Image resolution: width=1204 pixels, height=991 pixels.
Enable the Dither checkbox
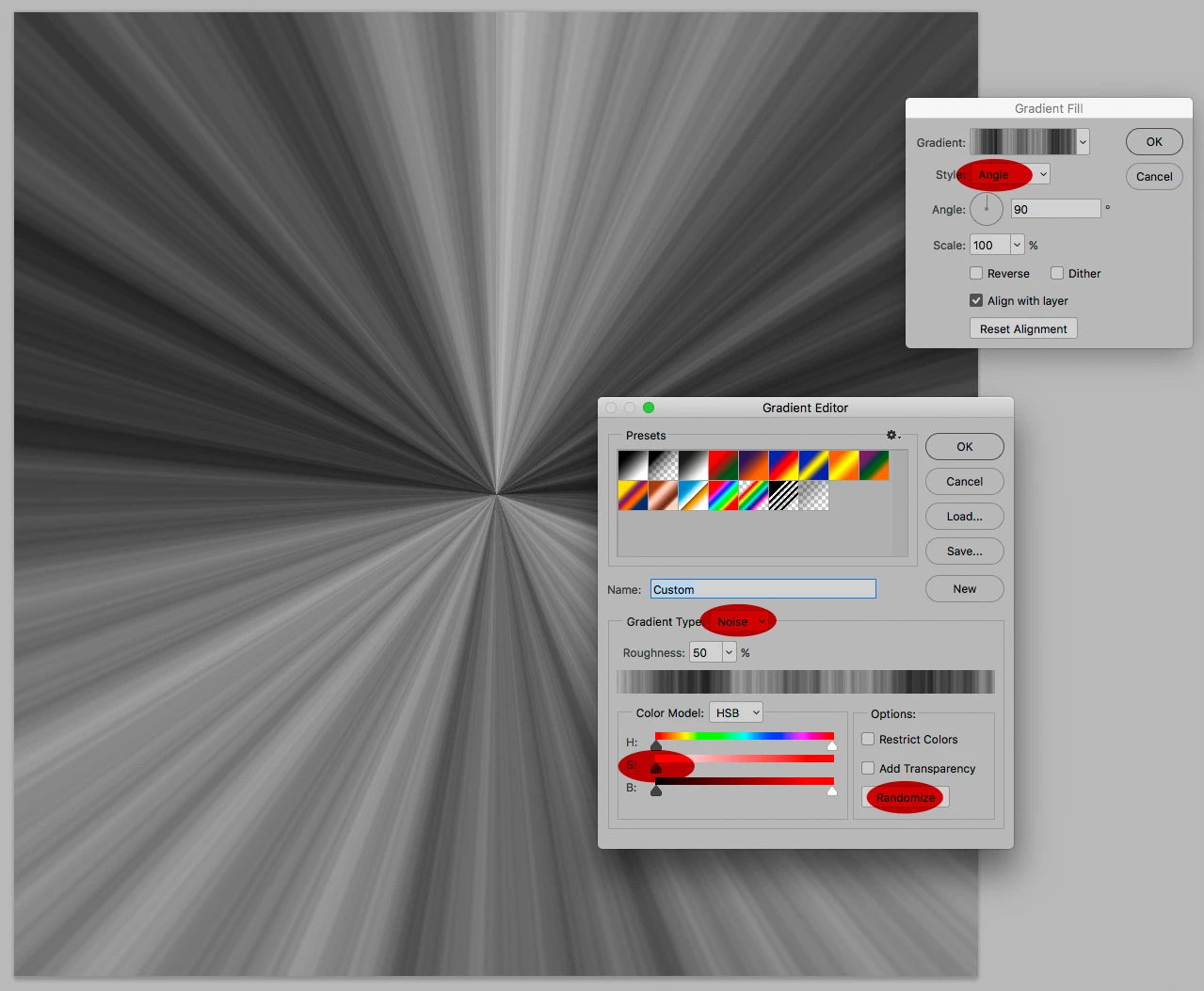(1057, 273)
